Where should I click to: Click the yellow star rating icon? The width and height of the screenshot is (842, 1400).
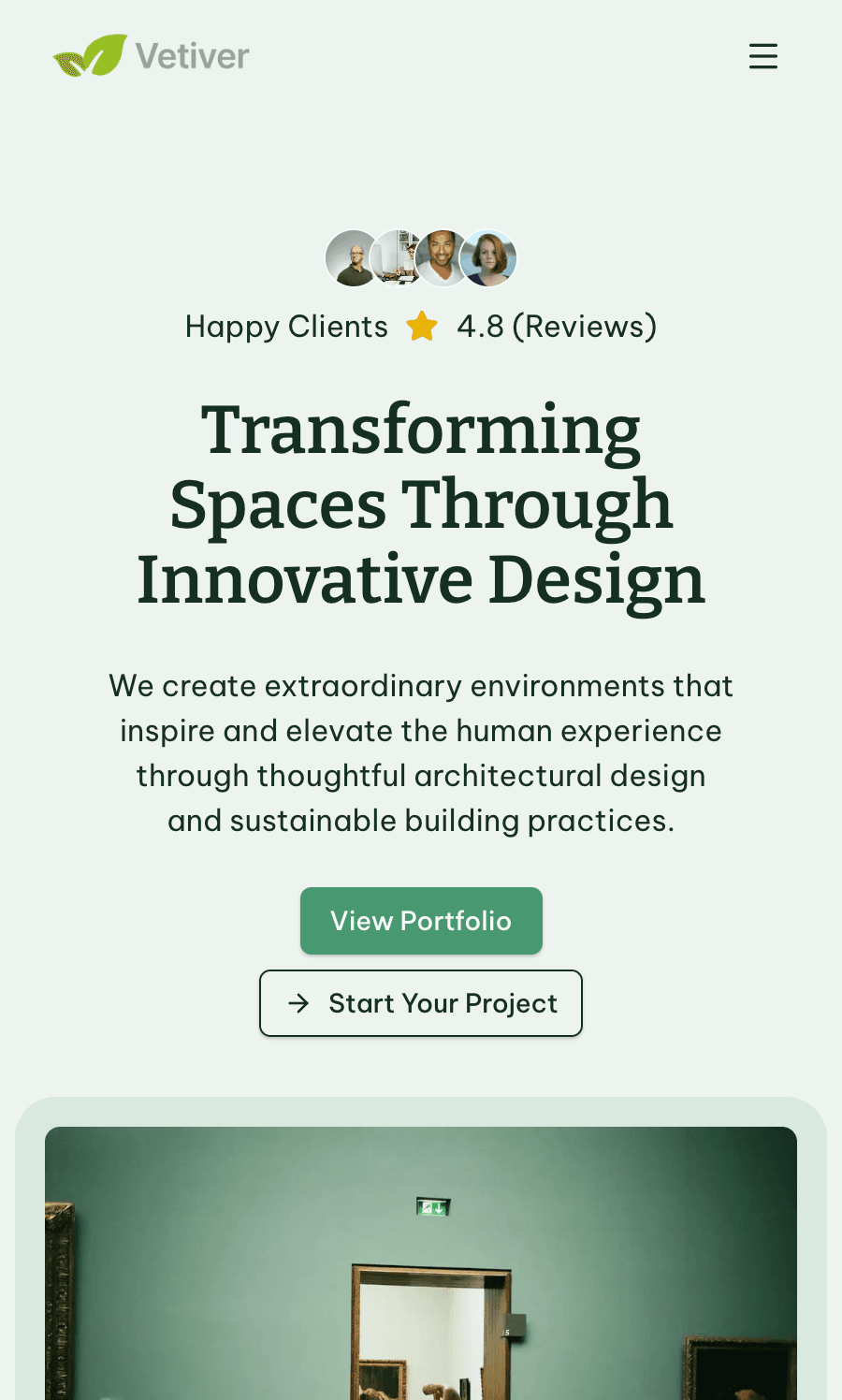pyautogui.click(x=422, y=327)
